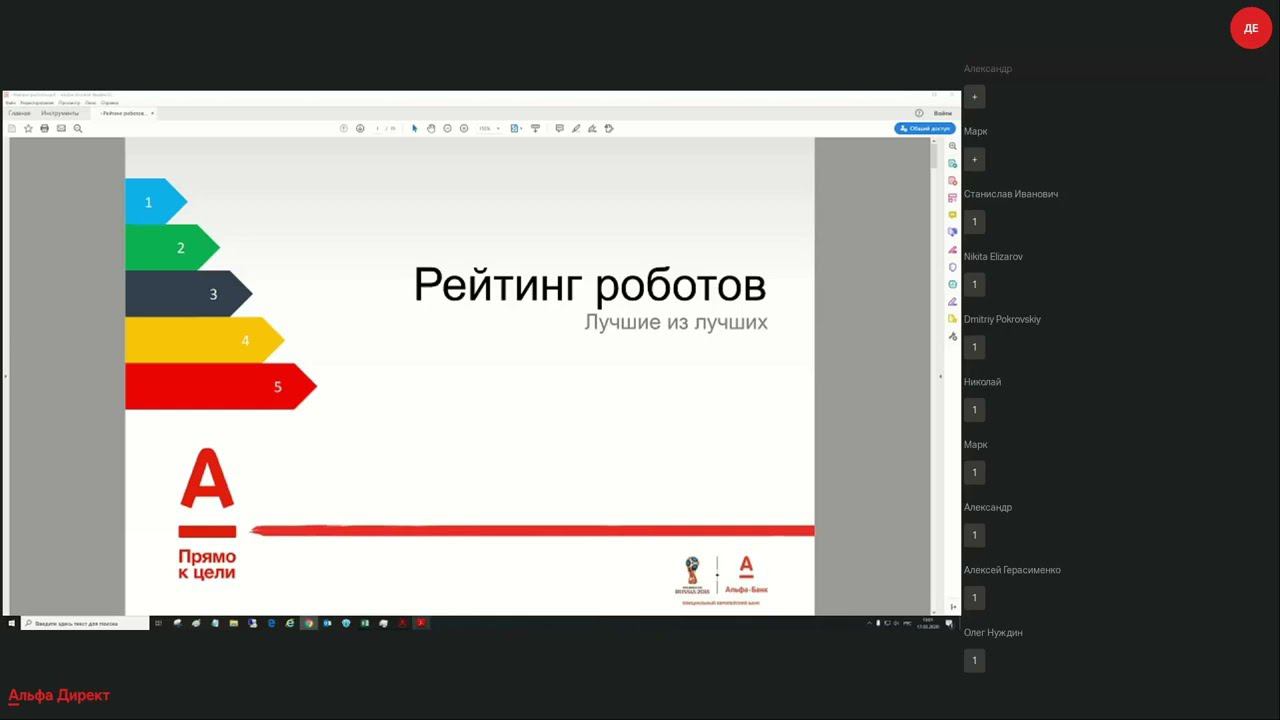The height and width of the screenshot is (720, 1280).
Task: Click the save file icon in toolbar
Action: click(x=12, y=128)
